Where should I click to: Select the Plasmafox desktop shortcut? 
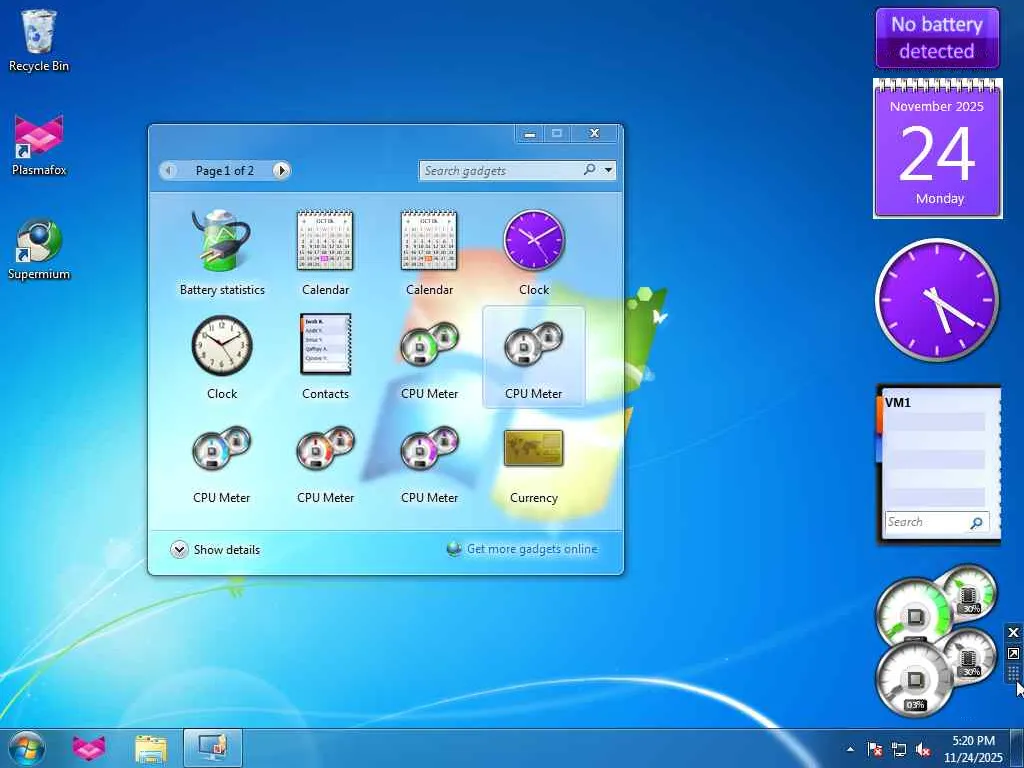pyautogui.click(x=39, y=145)
